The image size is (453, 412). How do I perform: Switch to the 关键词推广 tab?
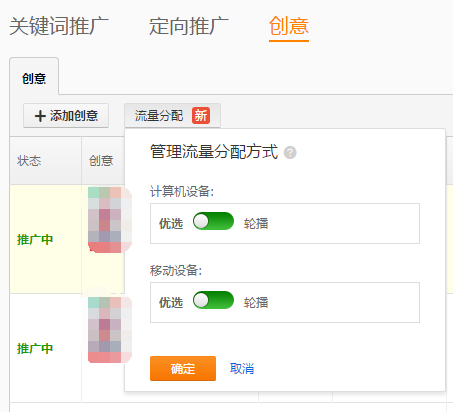coord(59,26)
